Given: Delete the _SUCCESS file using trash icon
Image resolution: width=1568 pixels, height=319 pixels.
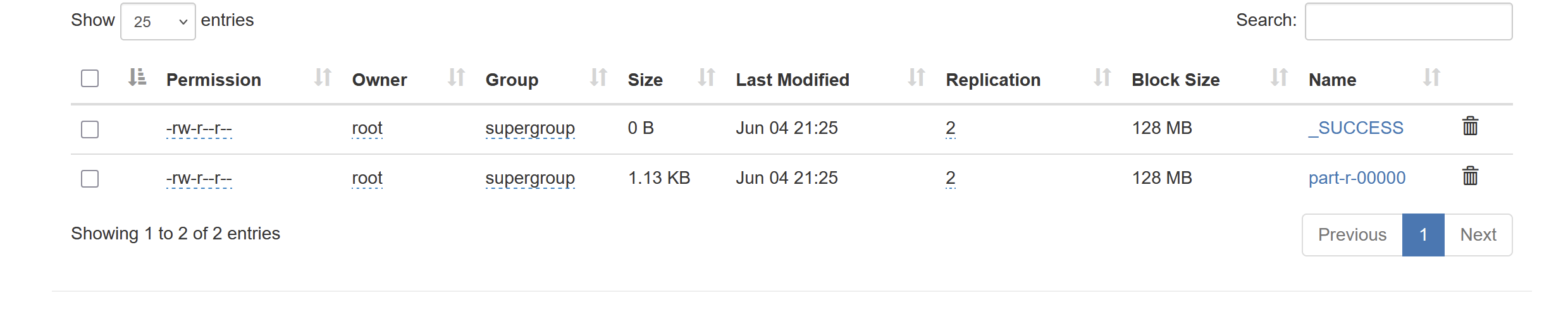Looking at the screenshot, I should point(1470,127).
